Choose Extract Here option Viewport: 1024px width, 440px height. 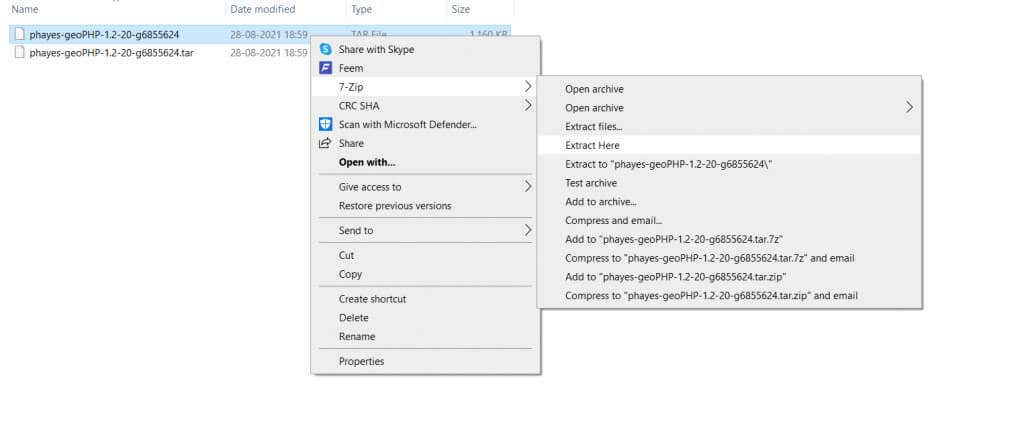[729, 146]
